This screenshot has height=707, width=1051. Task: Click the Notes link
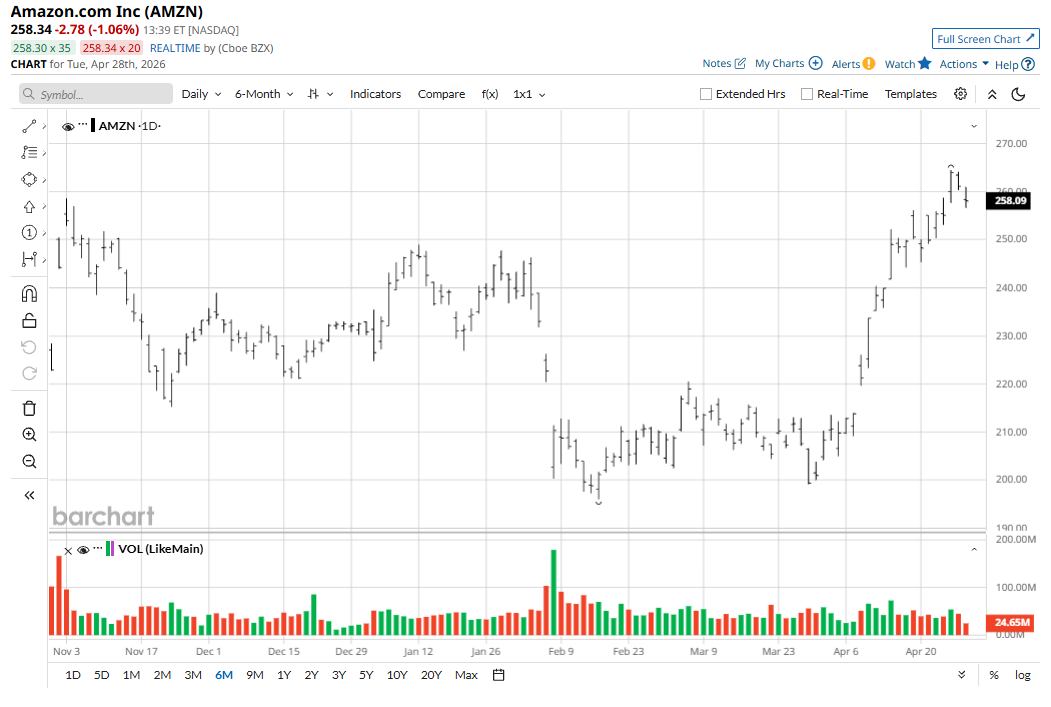tap(717, 63)
